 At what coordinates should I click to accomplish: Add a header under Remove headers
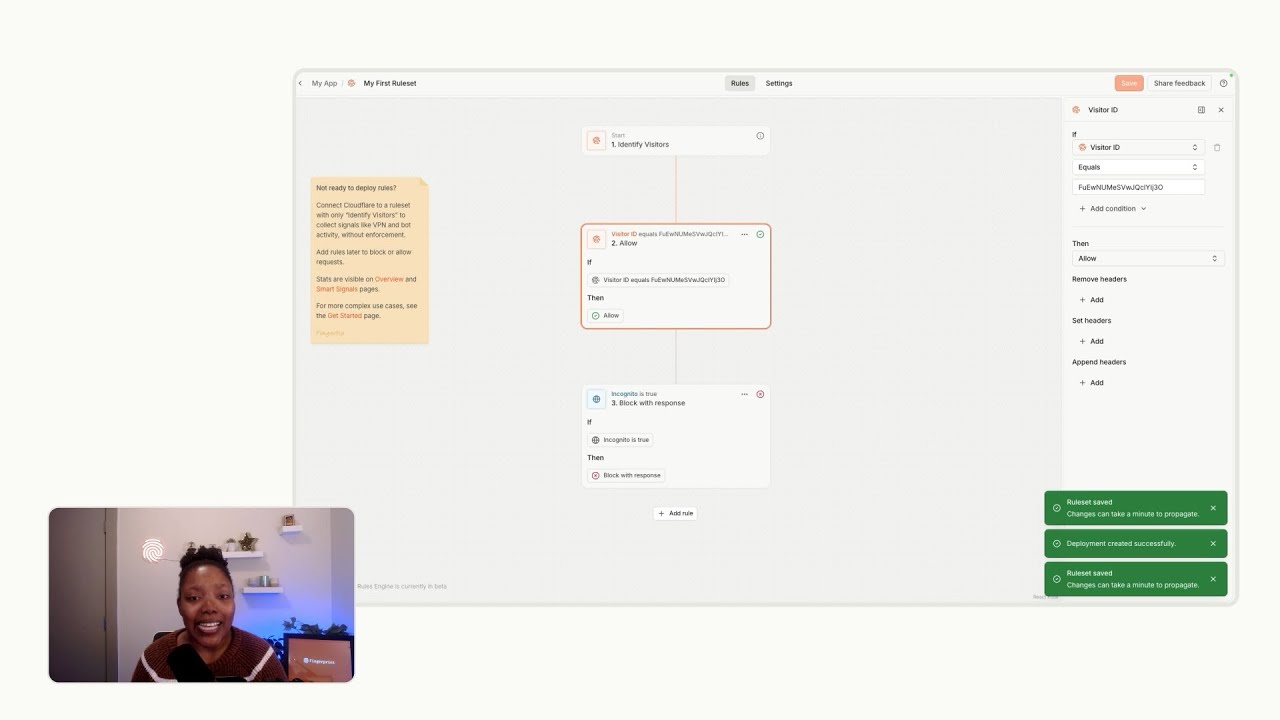(1091, 300)
